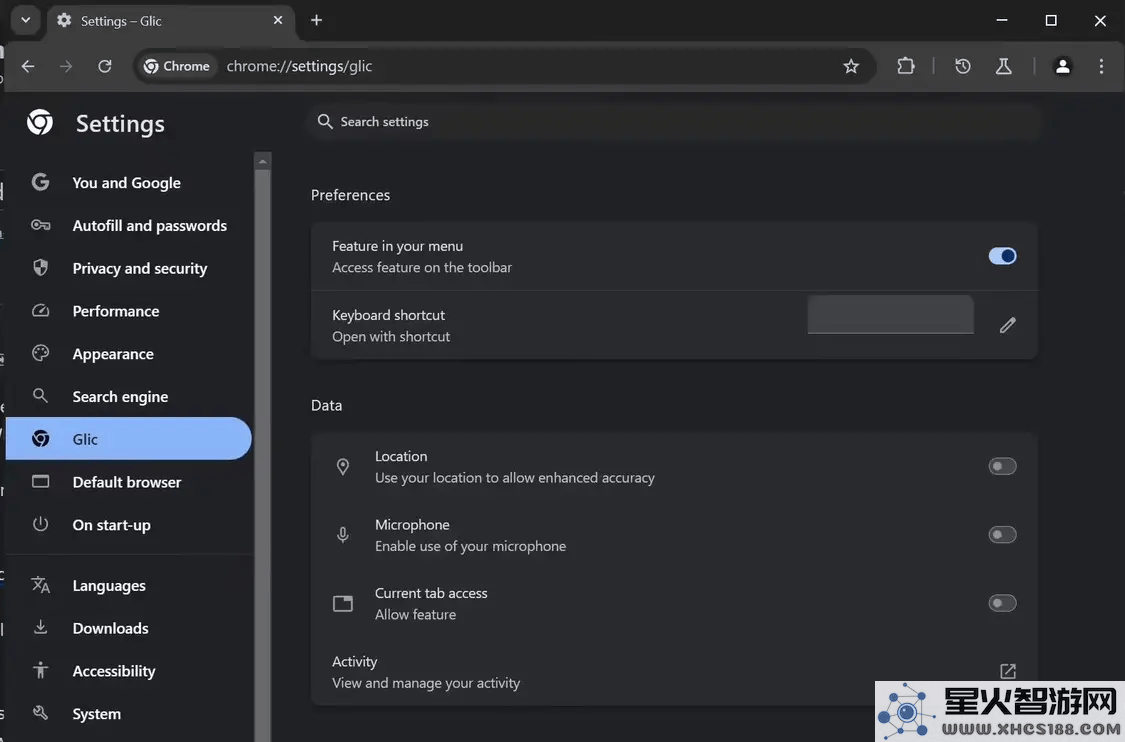Open Privacy and security section

point(128,268)
